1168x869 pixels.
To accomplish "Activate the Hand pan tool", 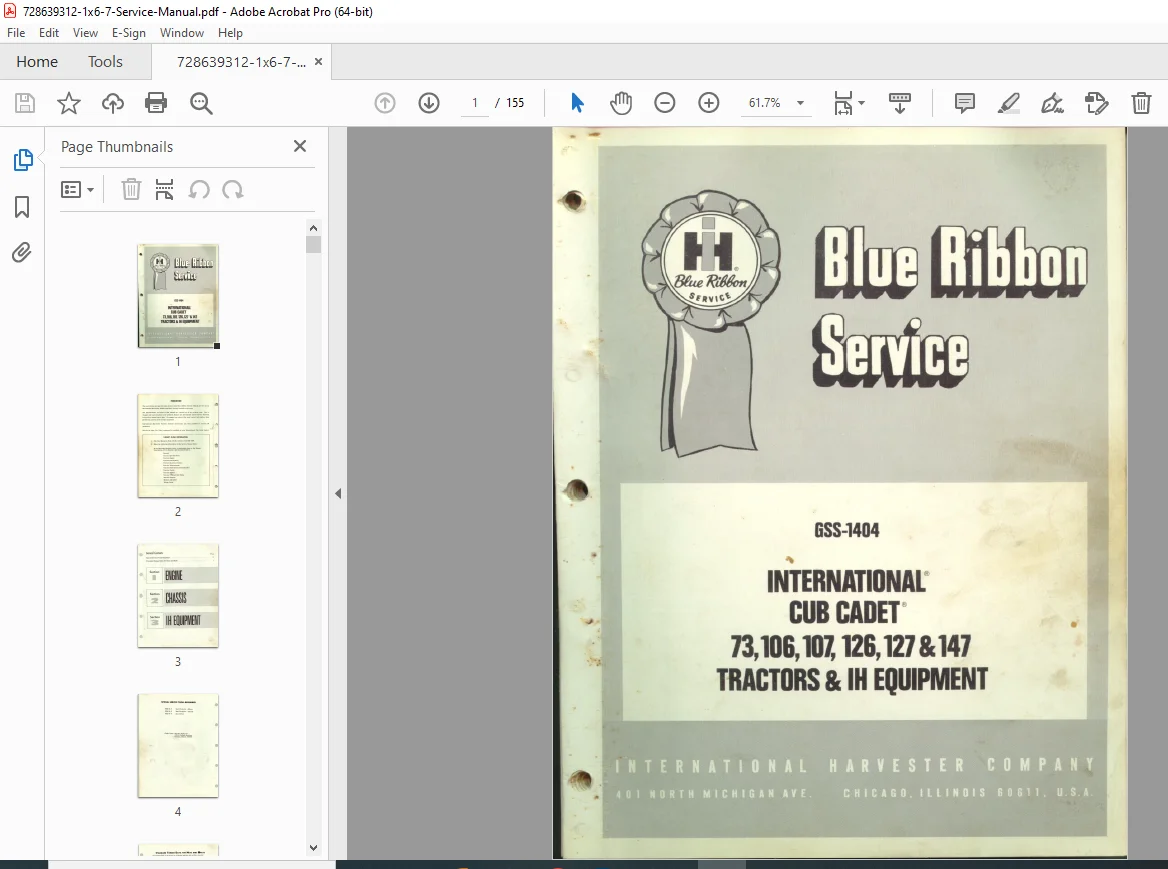I will pyautogui.click(x=620, y=103).
